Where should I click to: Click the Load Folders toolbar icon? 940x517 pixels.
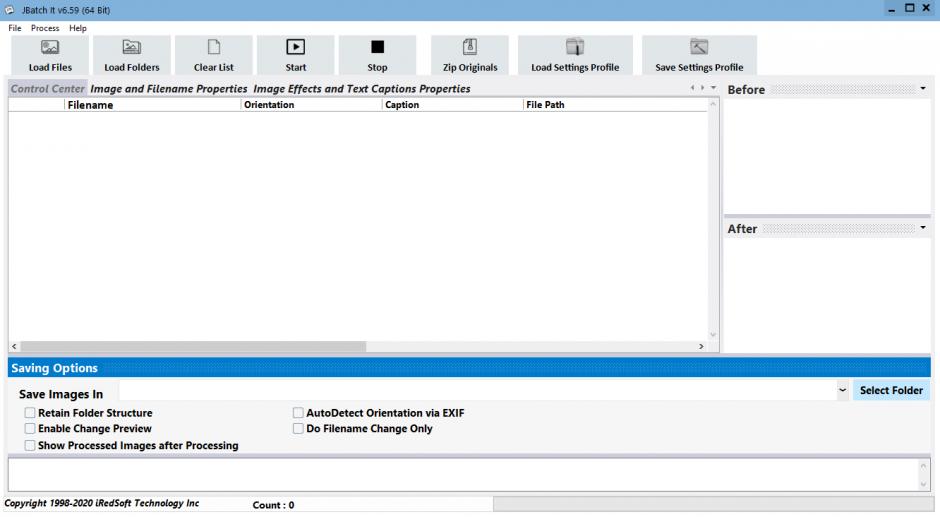pyautogui.click(x=131, y=47)
